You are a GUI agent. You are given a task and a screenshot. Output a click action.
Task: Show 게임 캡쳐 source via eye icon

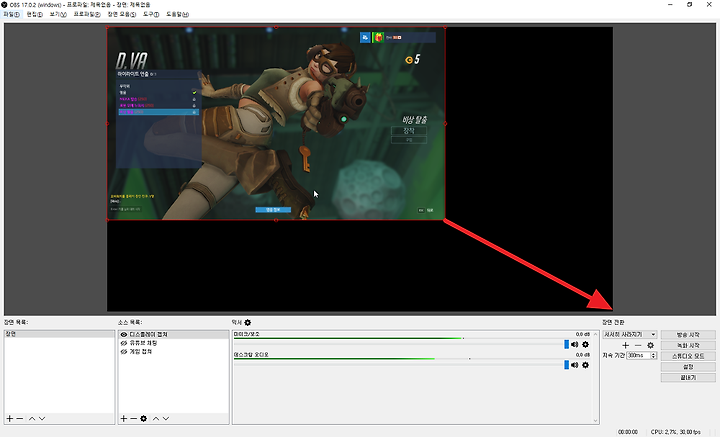pos(124,352)
